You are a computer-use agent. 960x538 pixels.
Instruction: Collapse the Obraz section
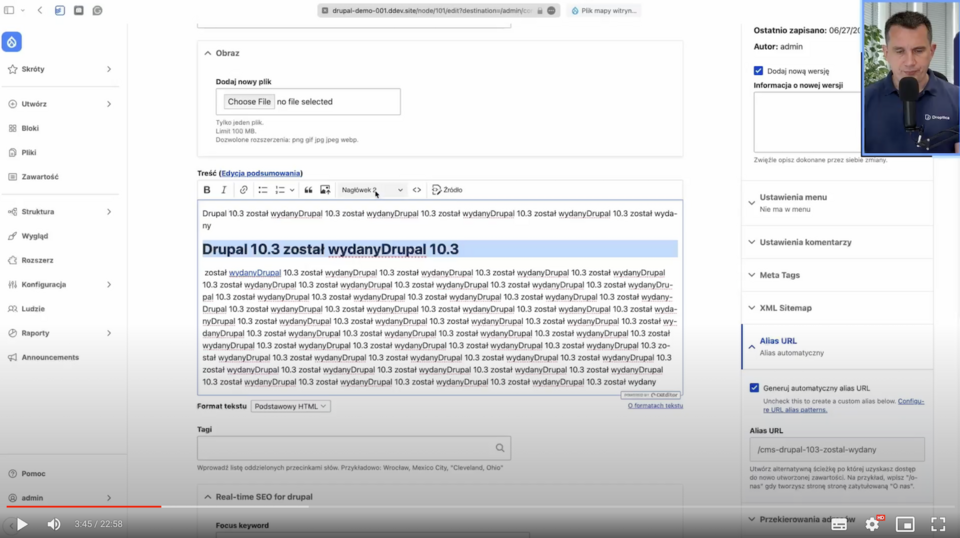221,53
